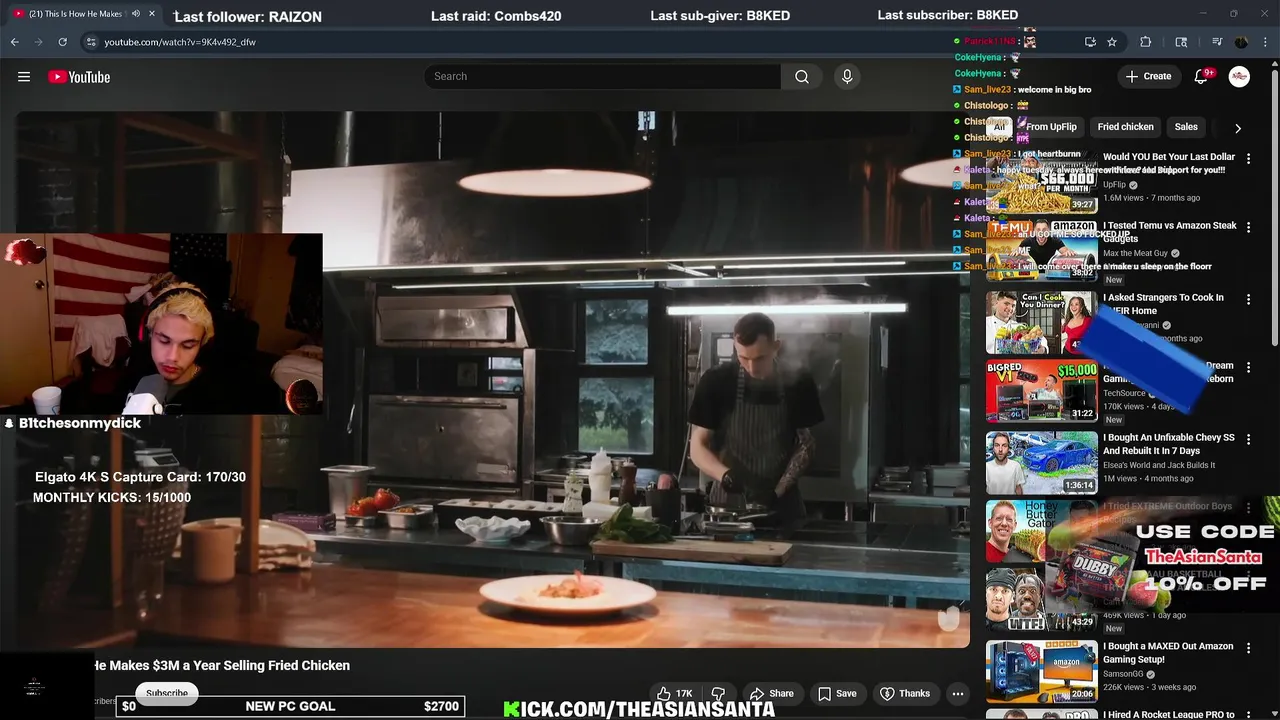Screen dimensions: 1280x720
Task: Select the 'From UpFlip' chip
Action: [x=1052, y=127]
